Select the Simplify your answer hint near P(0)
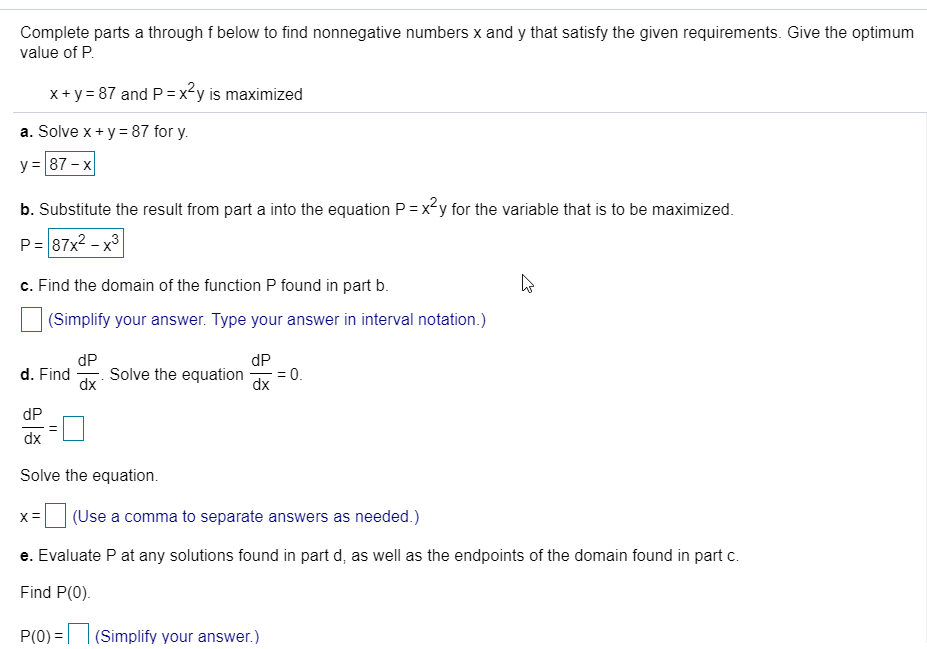 pos(176,636)
